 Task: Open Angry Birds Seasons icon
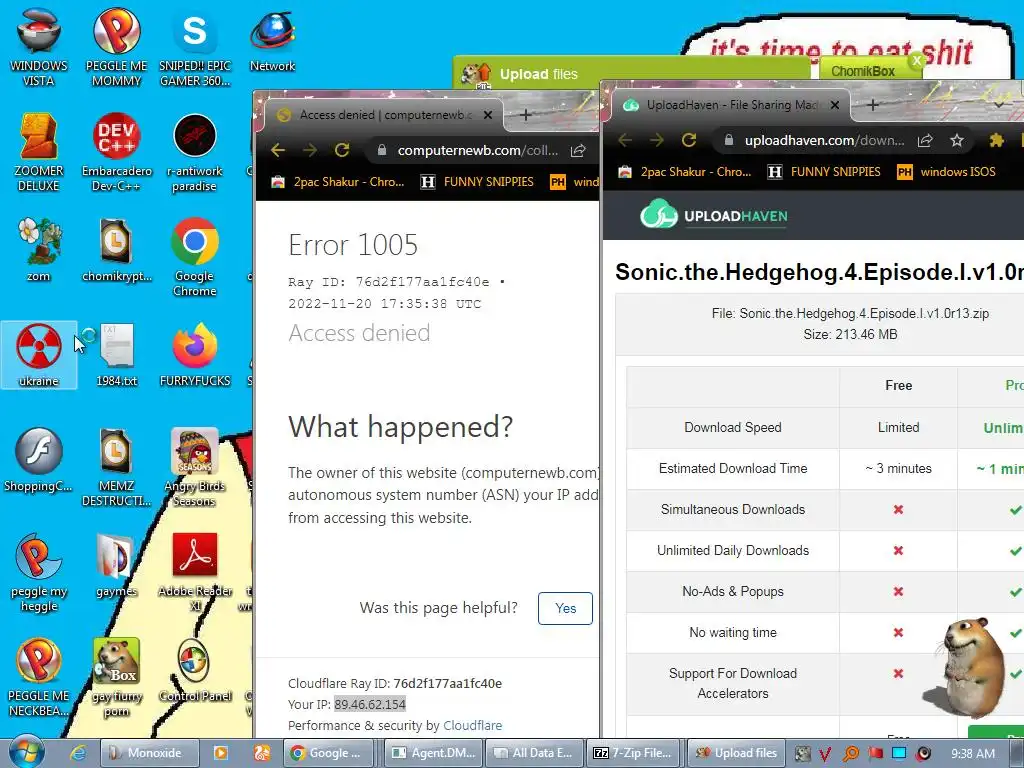pyautogui.click(x=195, y=467)
